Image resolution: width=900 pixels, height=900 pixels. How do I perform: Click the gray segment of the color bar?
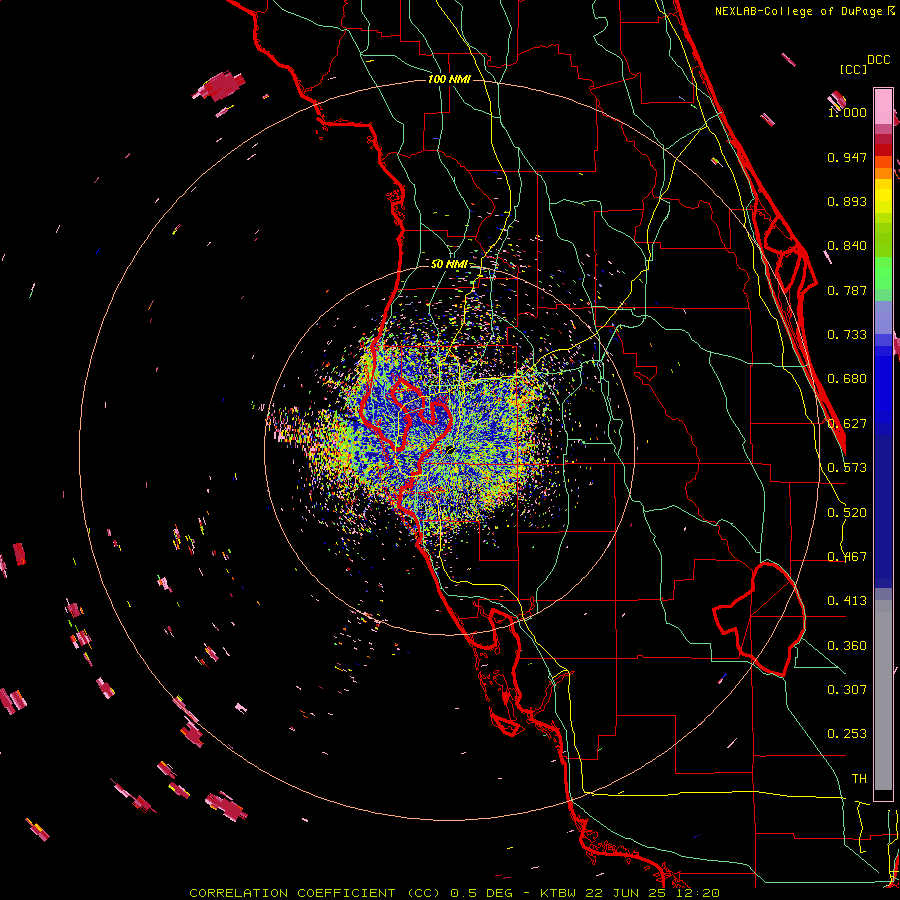click(x=883, y=695)
